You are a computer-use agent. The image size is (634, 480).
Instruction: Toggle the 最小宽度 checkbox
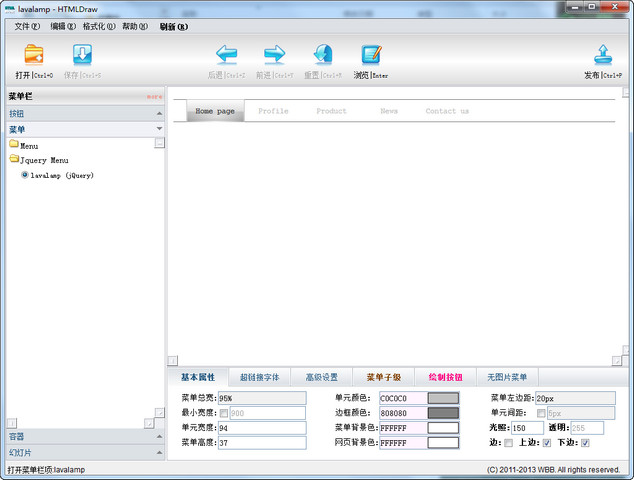tap(224, 413)
